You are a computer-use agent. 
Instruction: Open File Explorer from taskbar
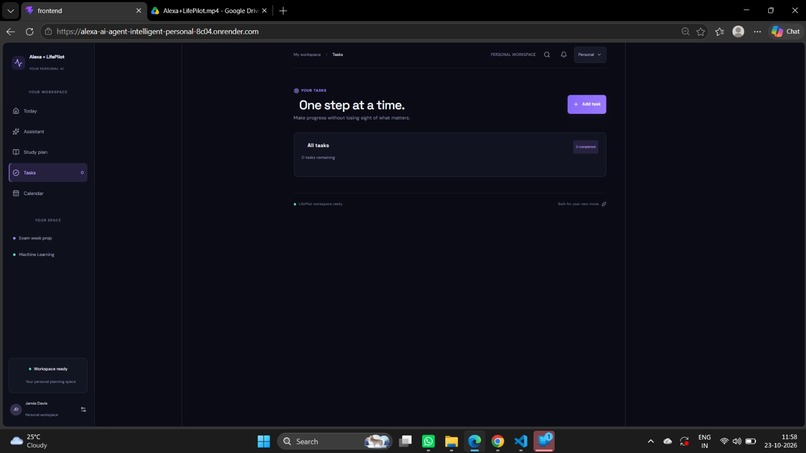[451, 441]
